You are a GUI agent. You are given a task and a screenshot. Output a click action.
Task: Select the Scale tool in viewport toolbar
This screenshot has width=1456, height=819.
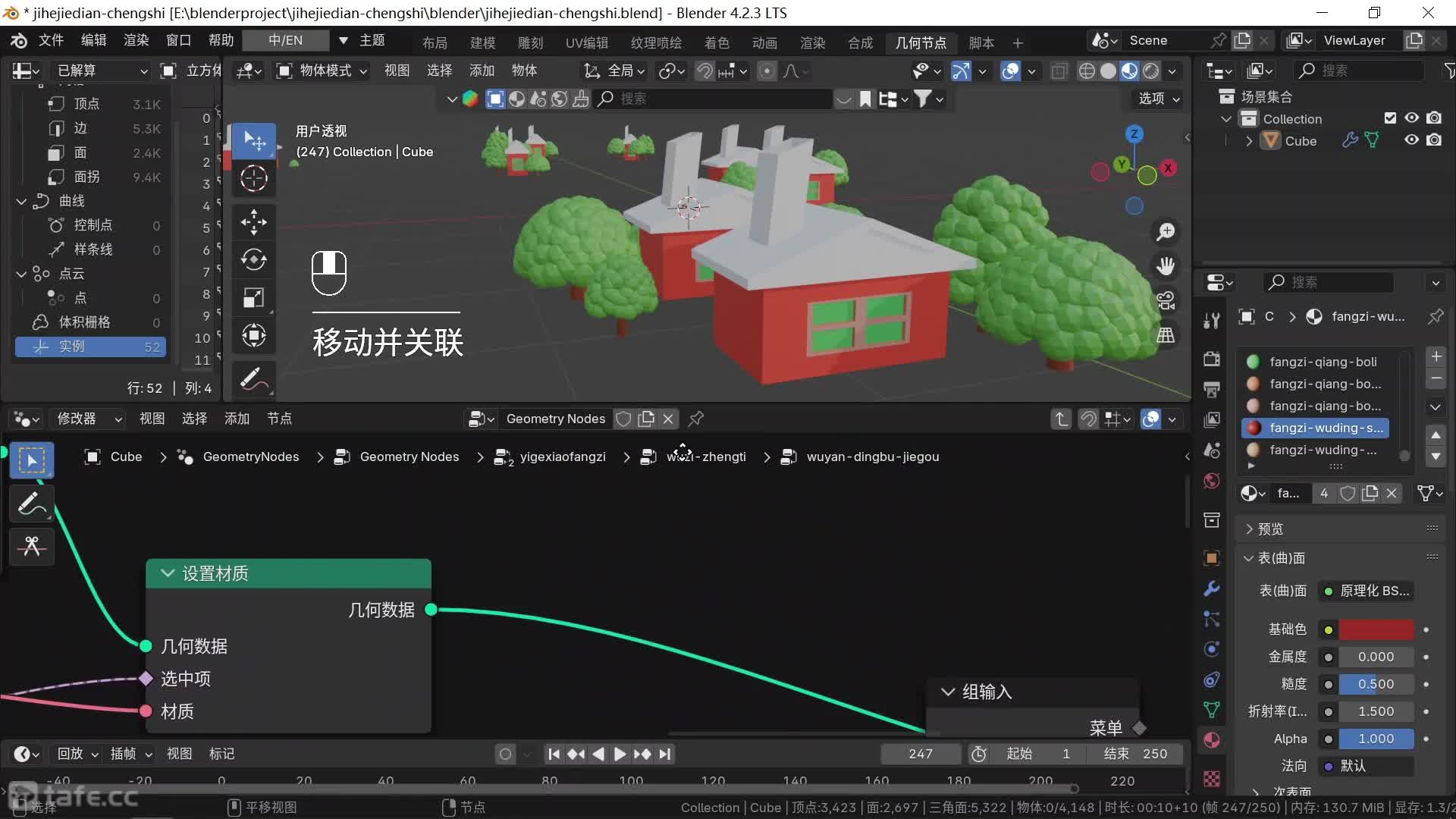[x=253, y=297]
